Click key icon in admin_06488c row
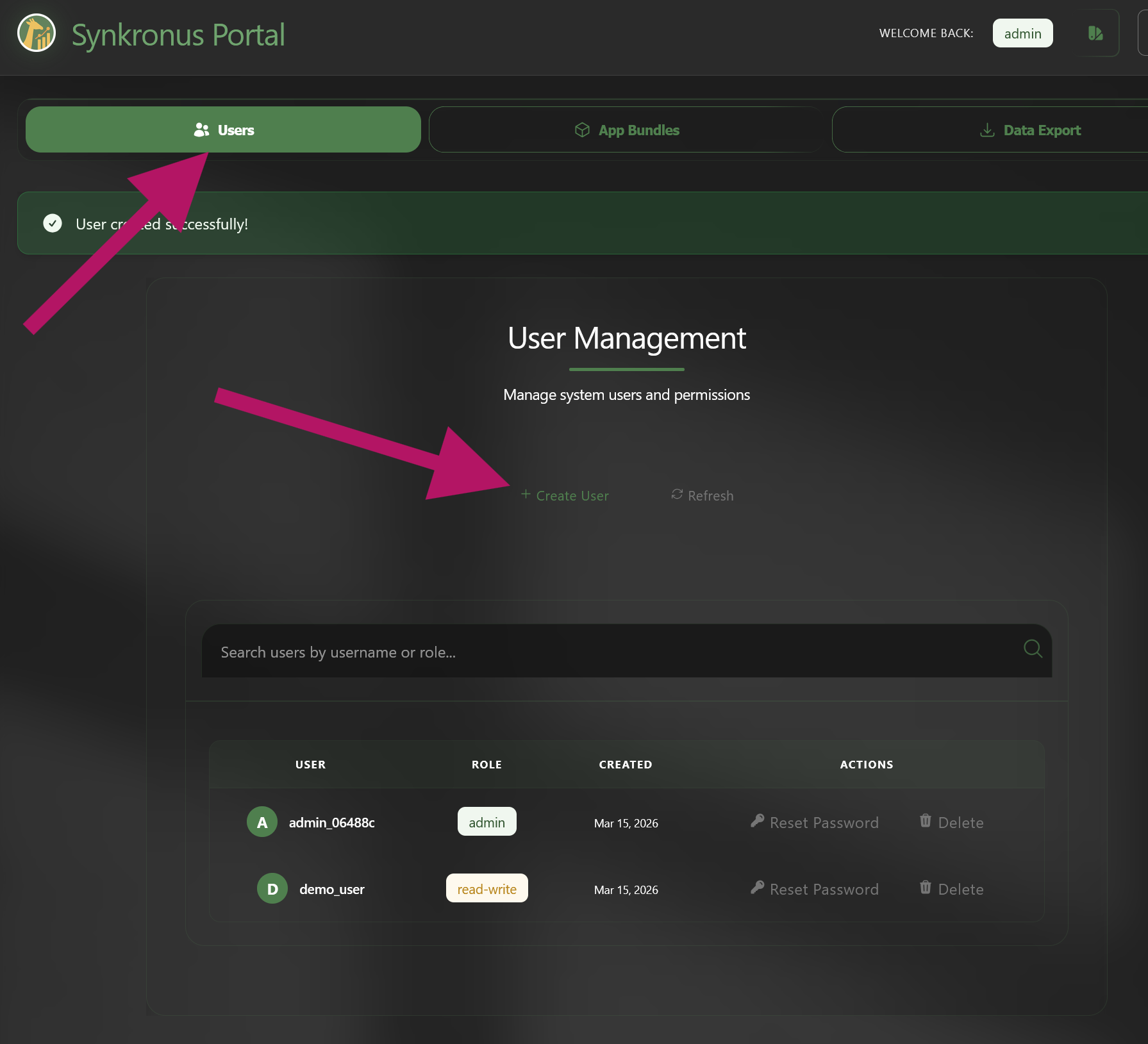1148x1044 pixels. click(757, 821)
